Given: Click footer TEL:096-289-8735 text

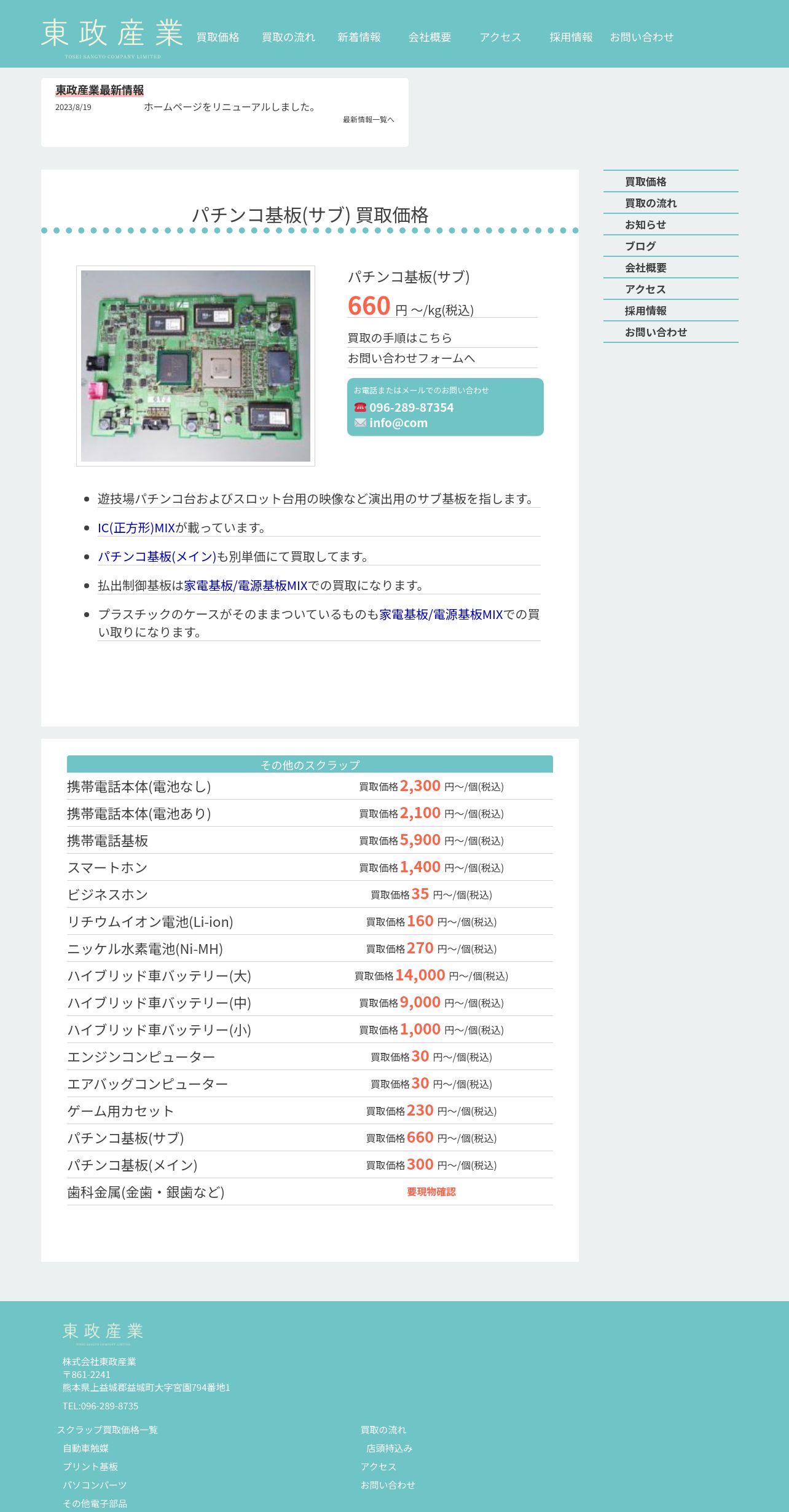Looking at the screenshot, I should [100, 1406].
